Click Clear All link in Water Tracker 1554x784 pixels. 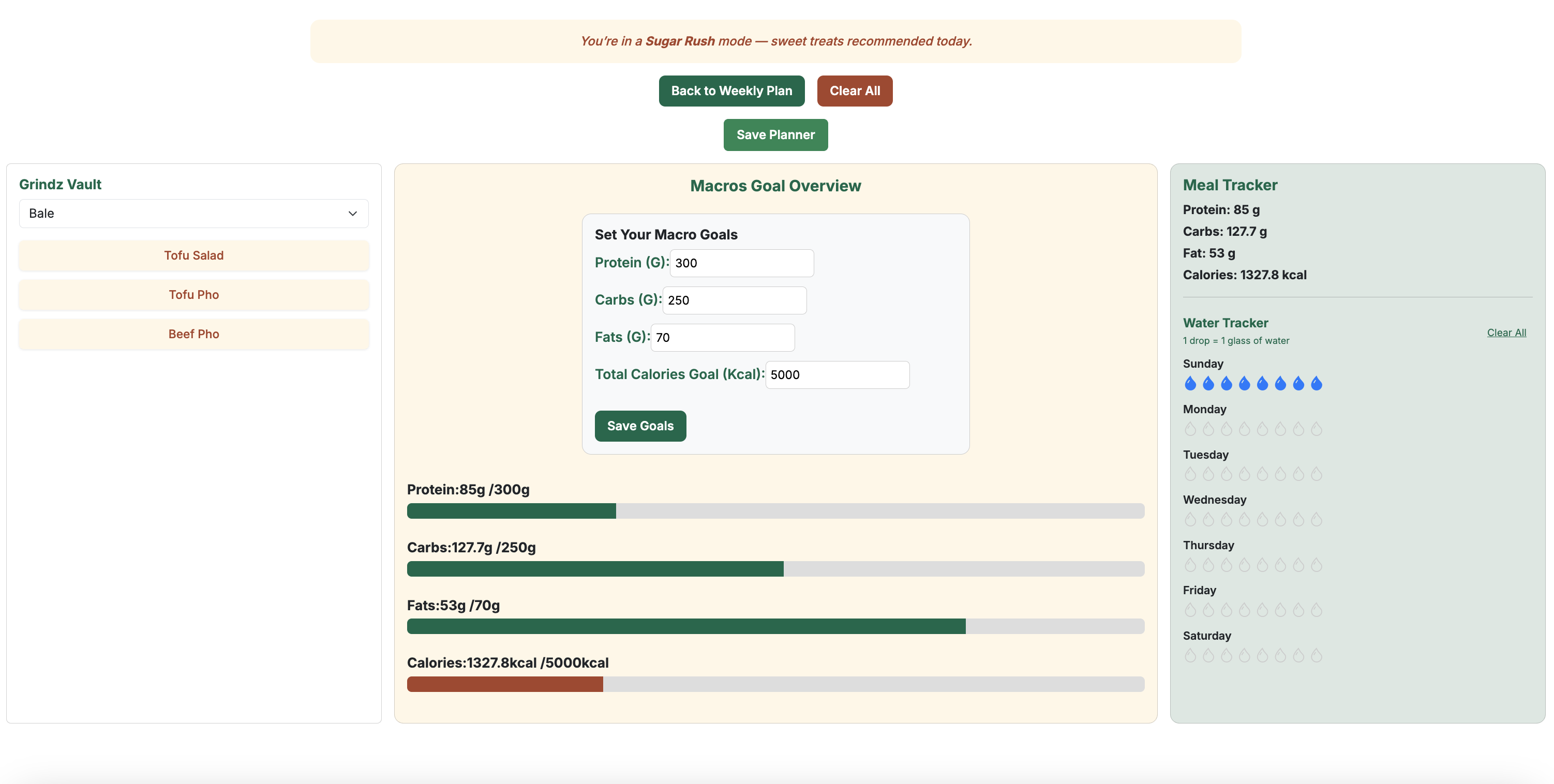coord(1506,333)
